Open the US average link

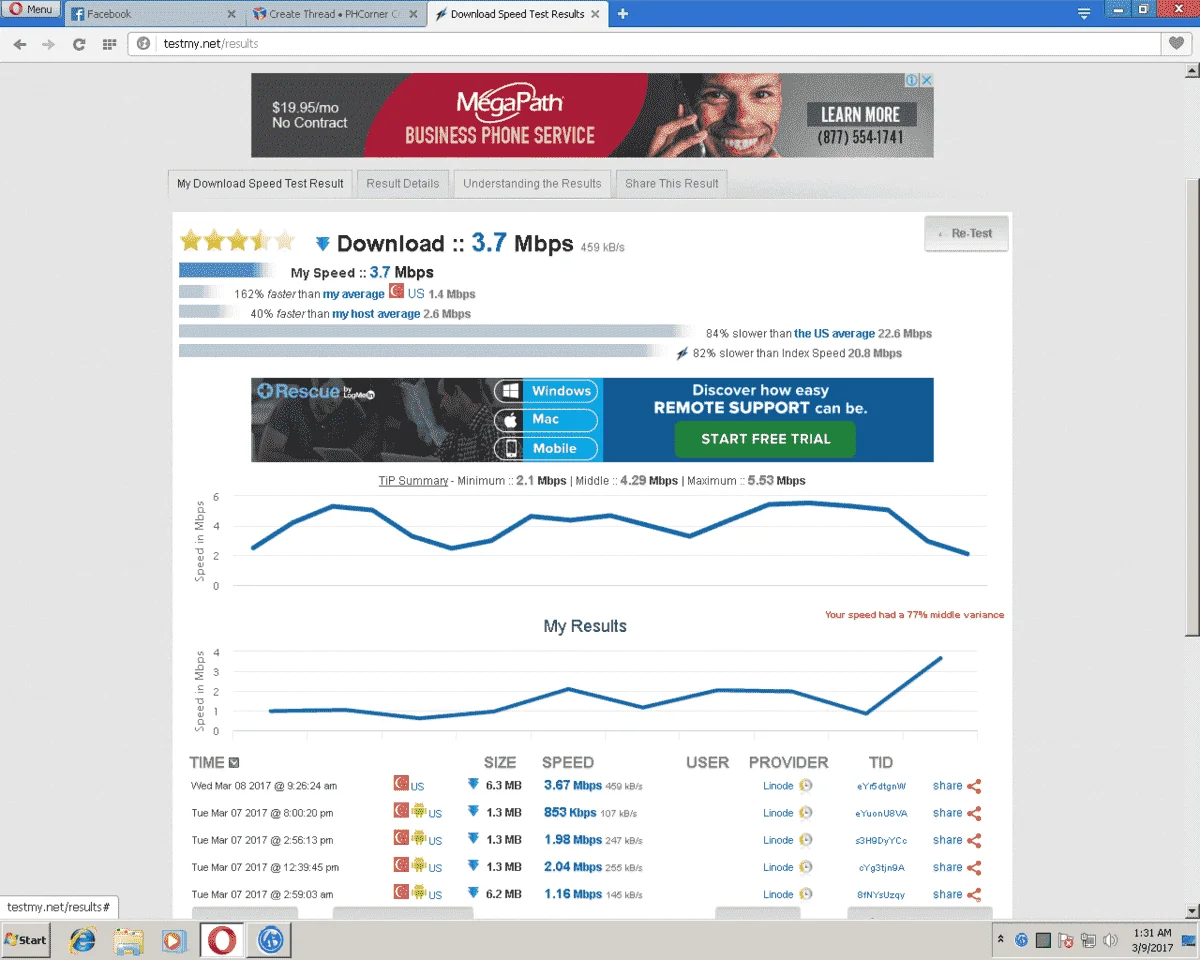click(835, 334)
